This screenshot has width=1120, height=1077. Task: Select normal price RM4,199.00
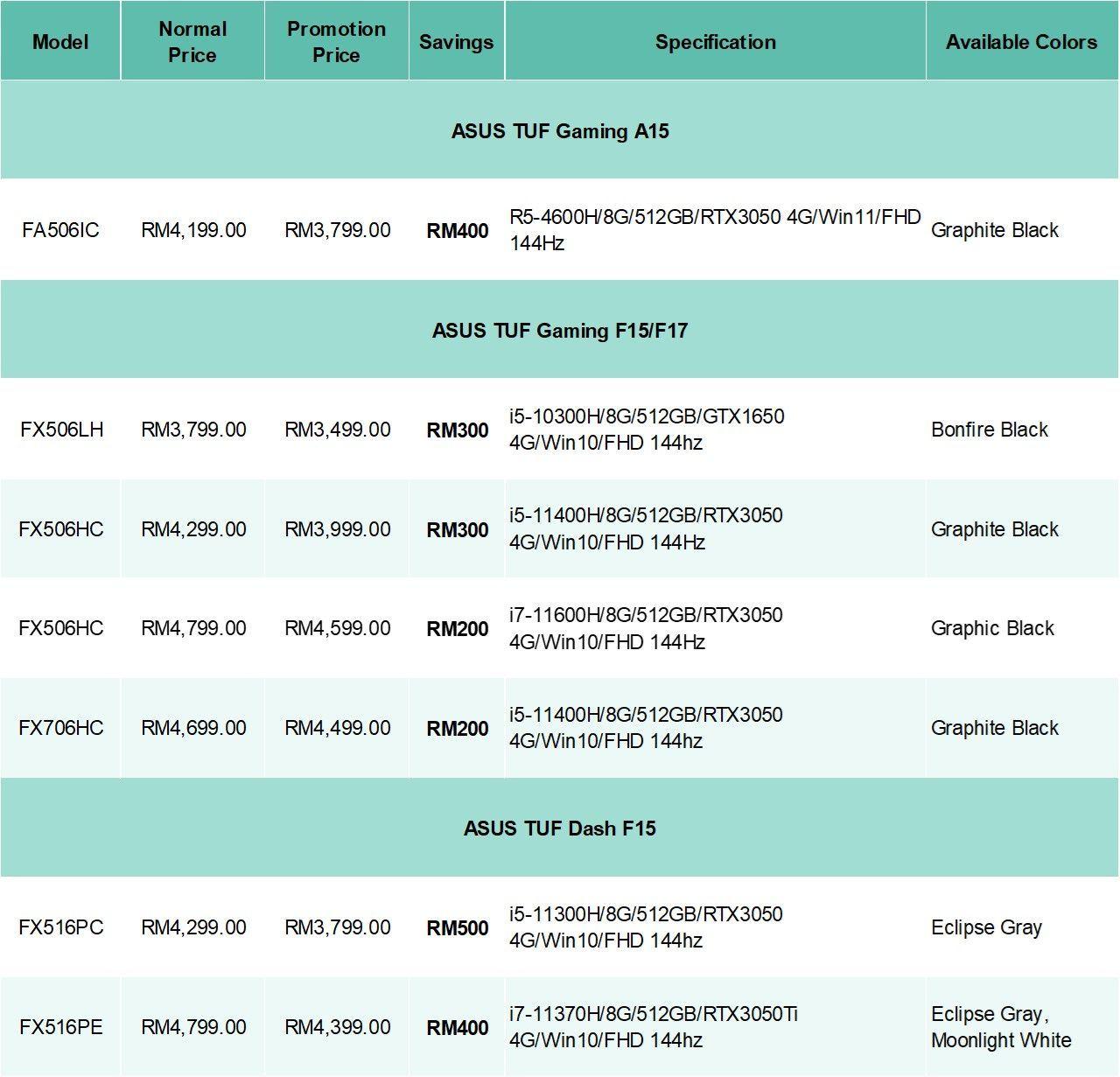[193, 230]
